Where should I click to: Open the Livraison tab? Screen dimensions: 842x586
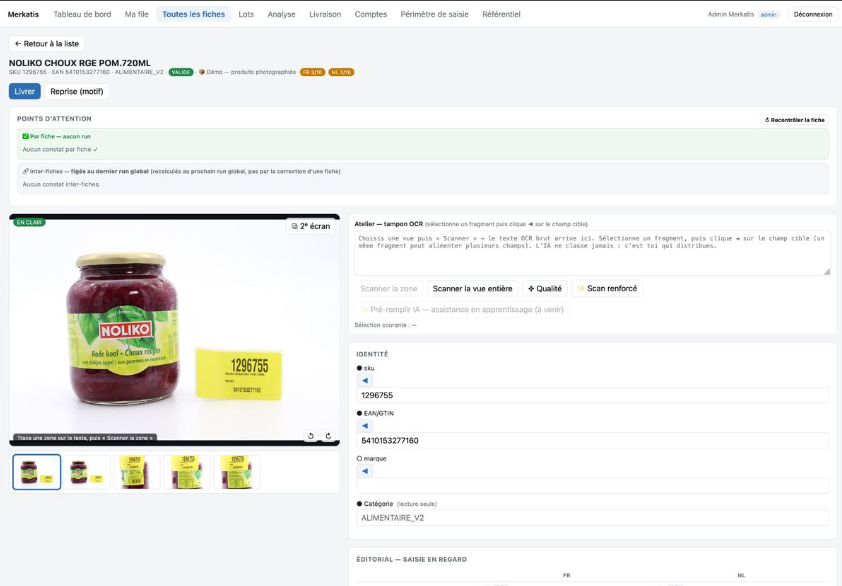(x=325, y=15)
